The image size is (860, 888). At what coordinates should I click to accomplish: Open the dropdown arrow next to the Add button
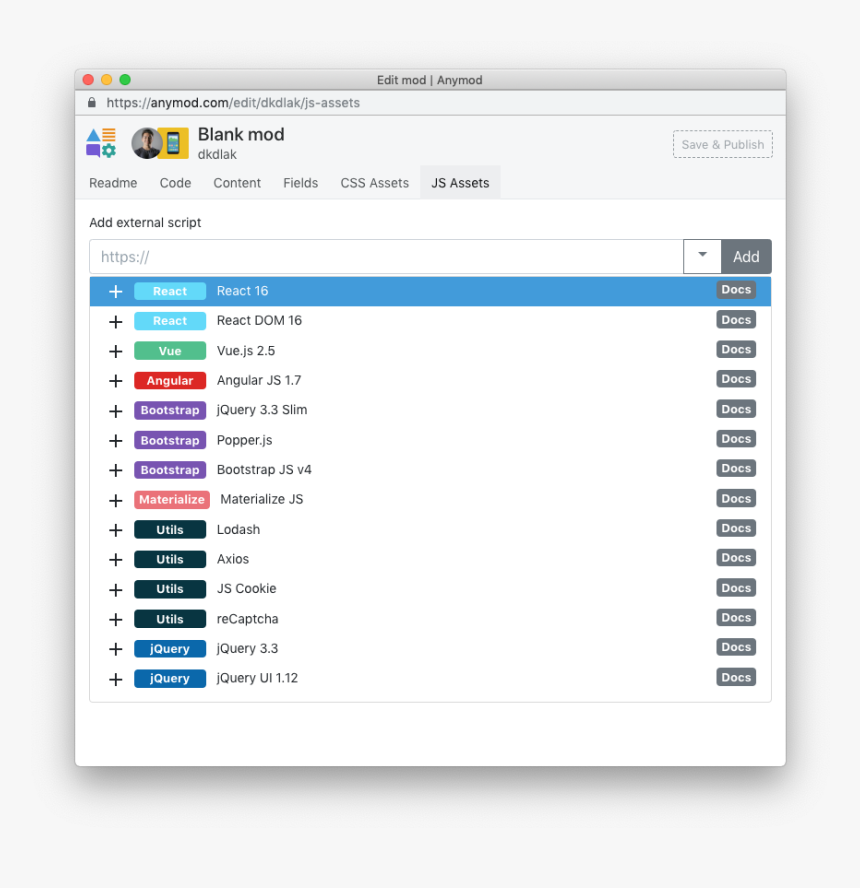click(702, 256)
